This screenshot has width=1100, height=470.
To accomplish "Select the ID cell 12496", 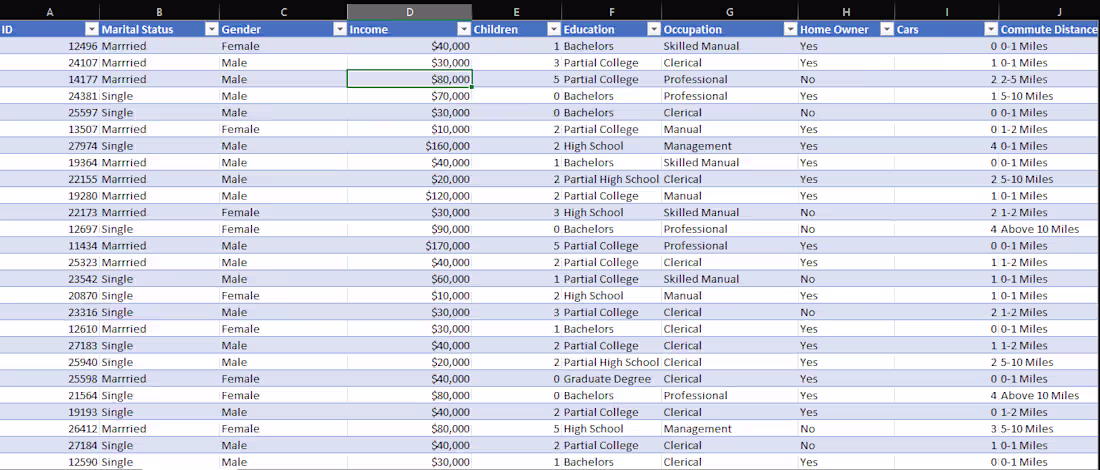I will [49, 46].
